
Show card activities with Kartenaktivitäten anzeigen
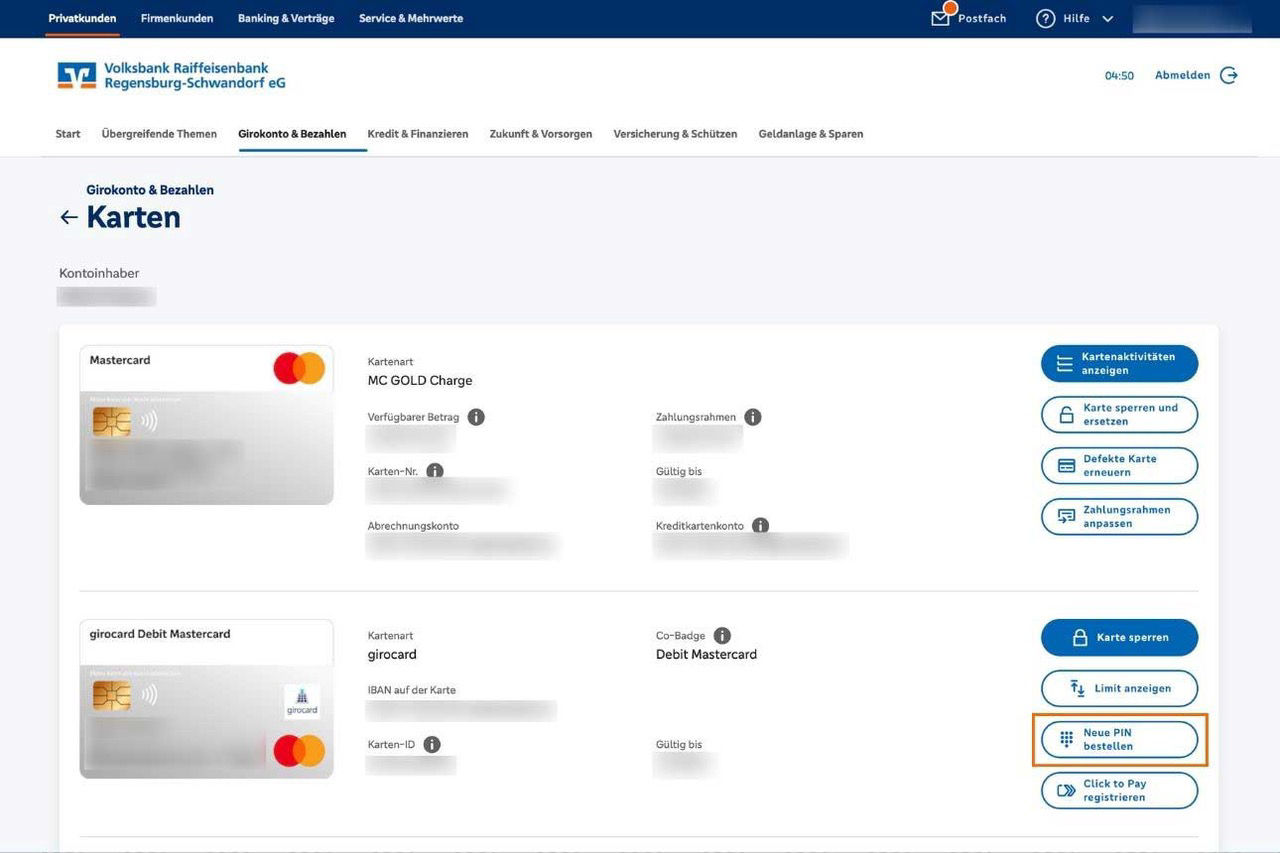pyautogui.click(x=1118, y=364)
